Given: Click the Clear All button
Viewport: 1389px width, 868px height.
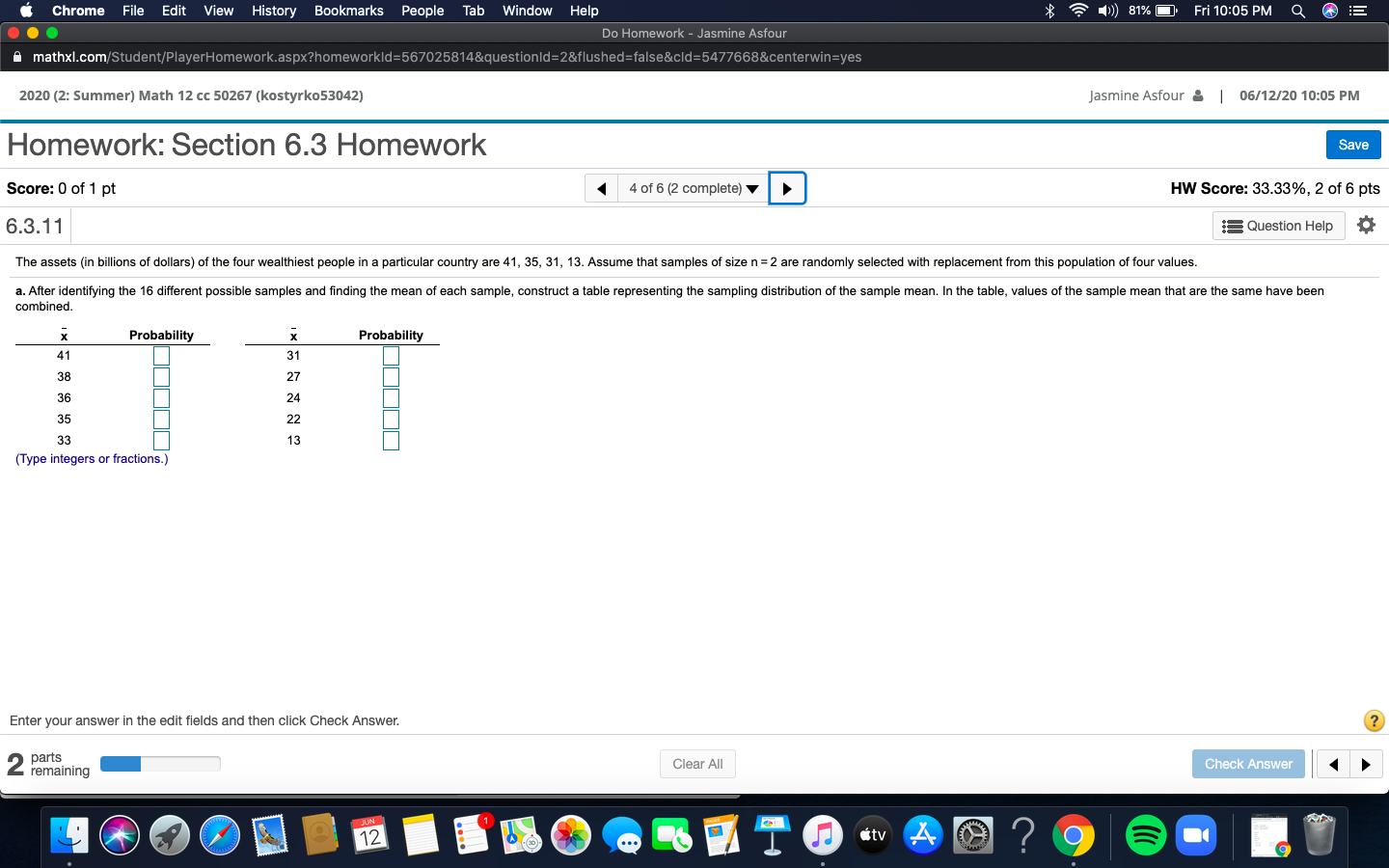Looking at the screenshot, I should [697, 764].
